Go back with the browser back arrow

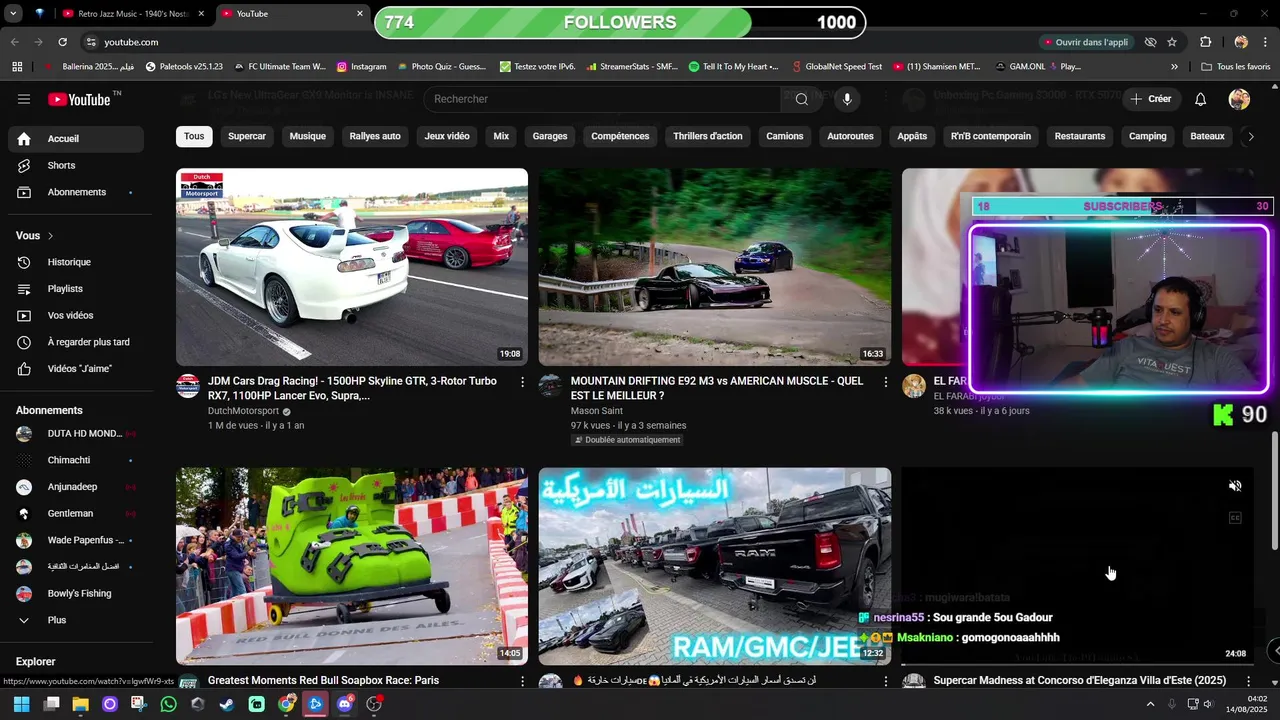15,42
